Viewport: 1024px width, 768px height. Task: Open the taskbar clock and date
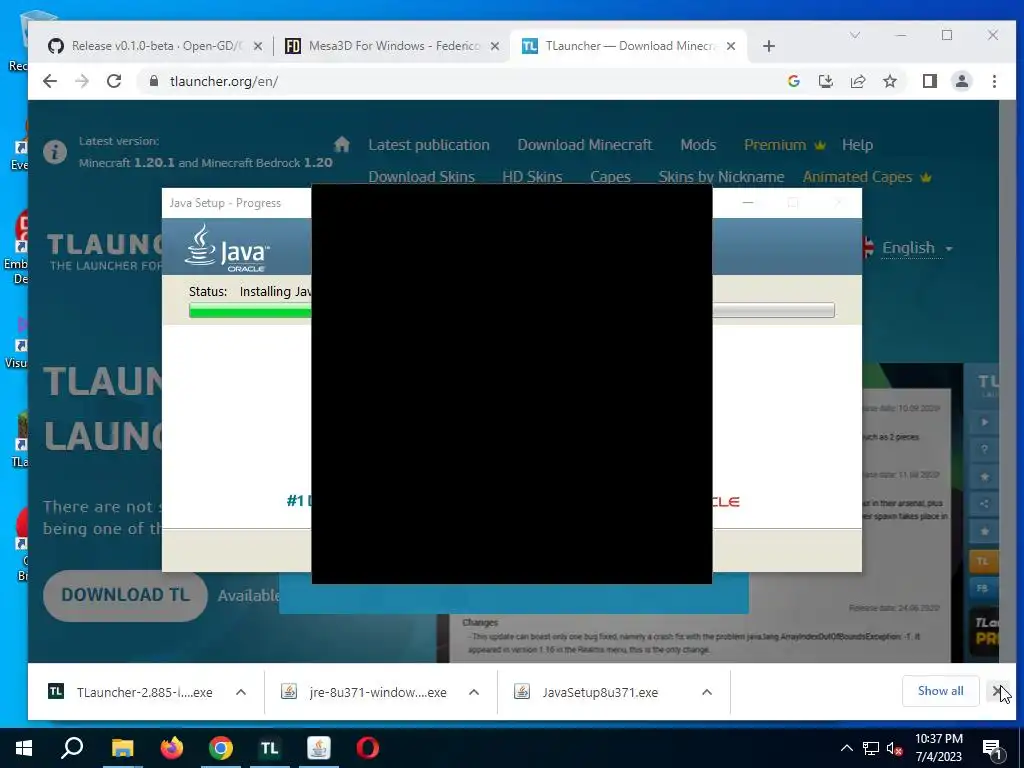pyautogui.click(x=938, y=748)
